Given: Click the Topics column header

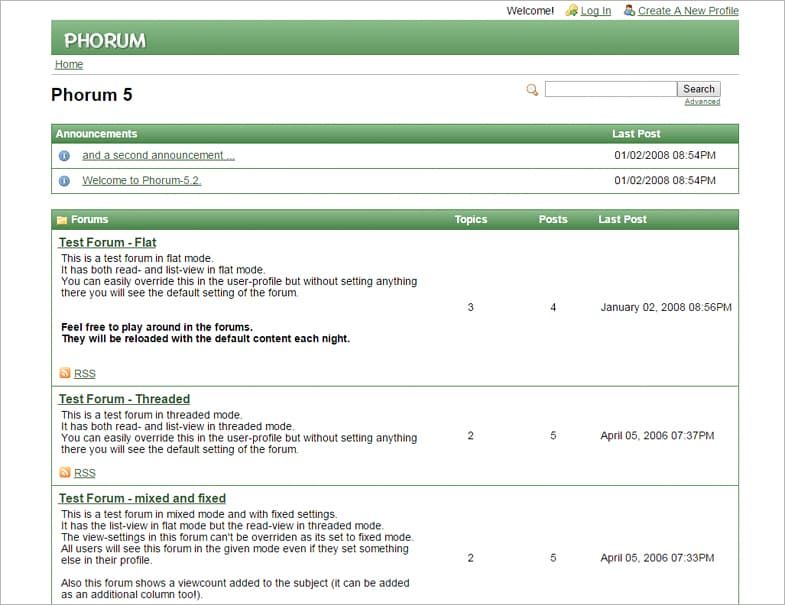Looking at the screenshot, I should click(x=471, y=219).
